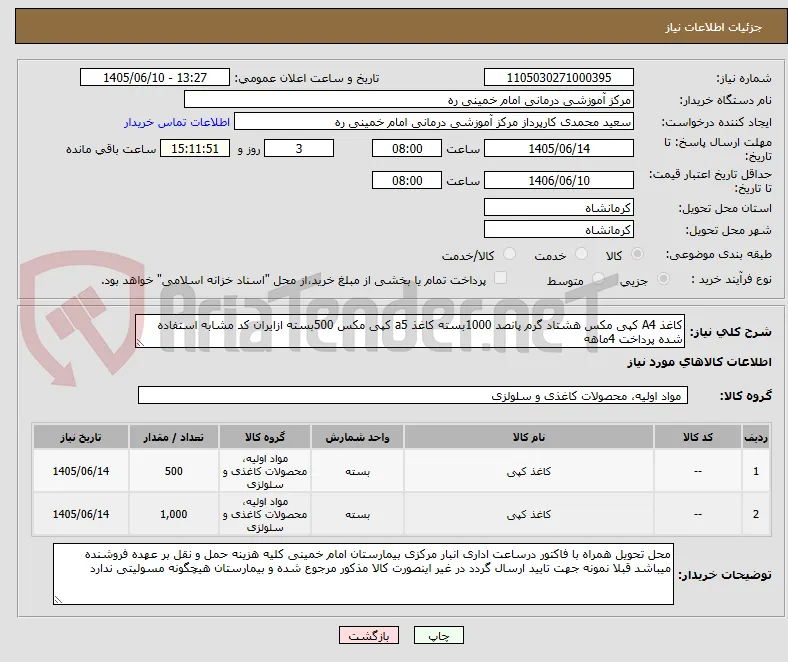Click the delivery province کرمانشاه field
The image size is (788, 662).
[x=558, y=207]
